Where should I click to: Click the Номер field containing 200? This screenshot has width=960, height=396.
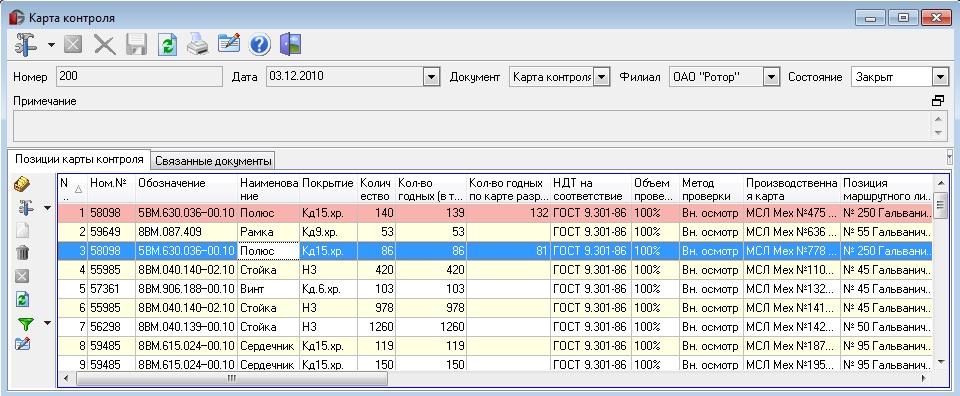[x=139, y=77]
